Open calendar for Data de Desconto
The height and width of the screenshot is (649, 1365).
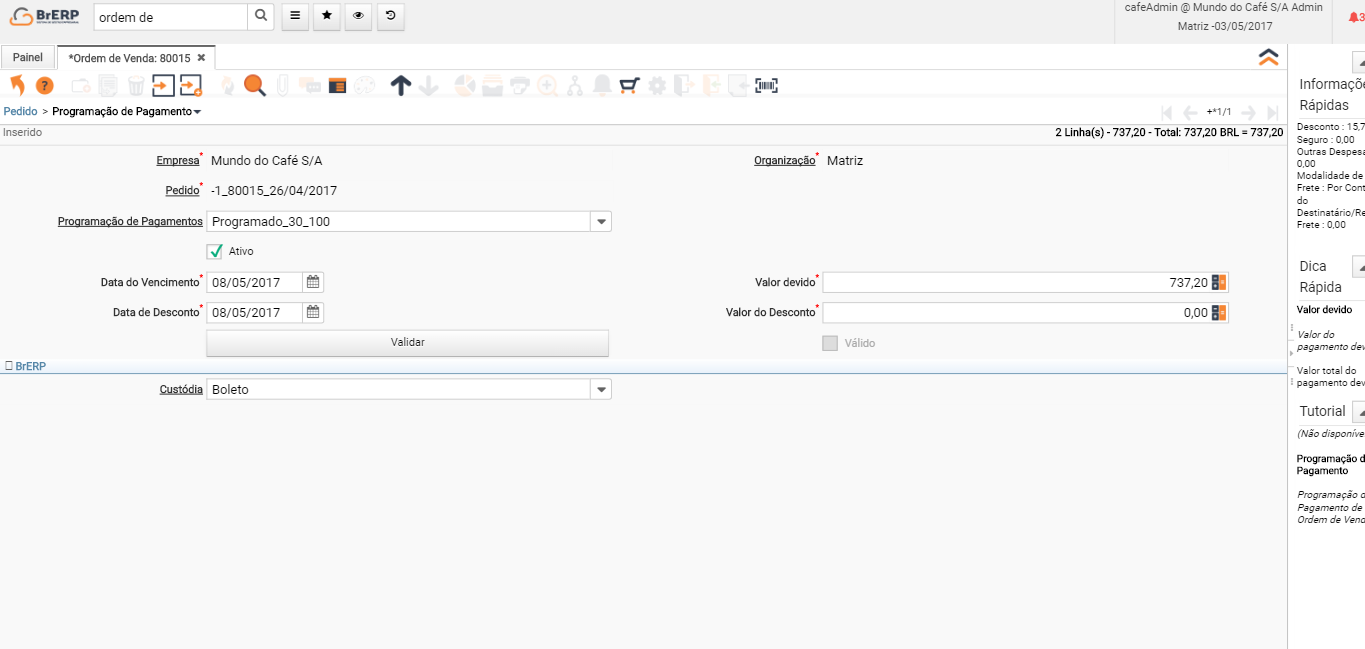click(x=313, y=313)
